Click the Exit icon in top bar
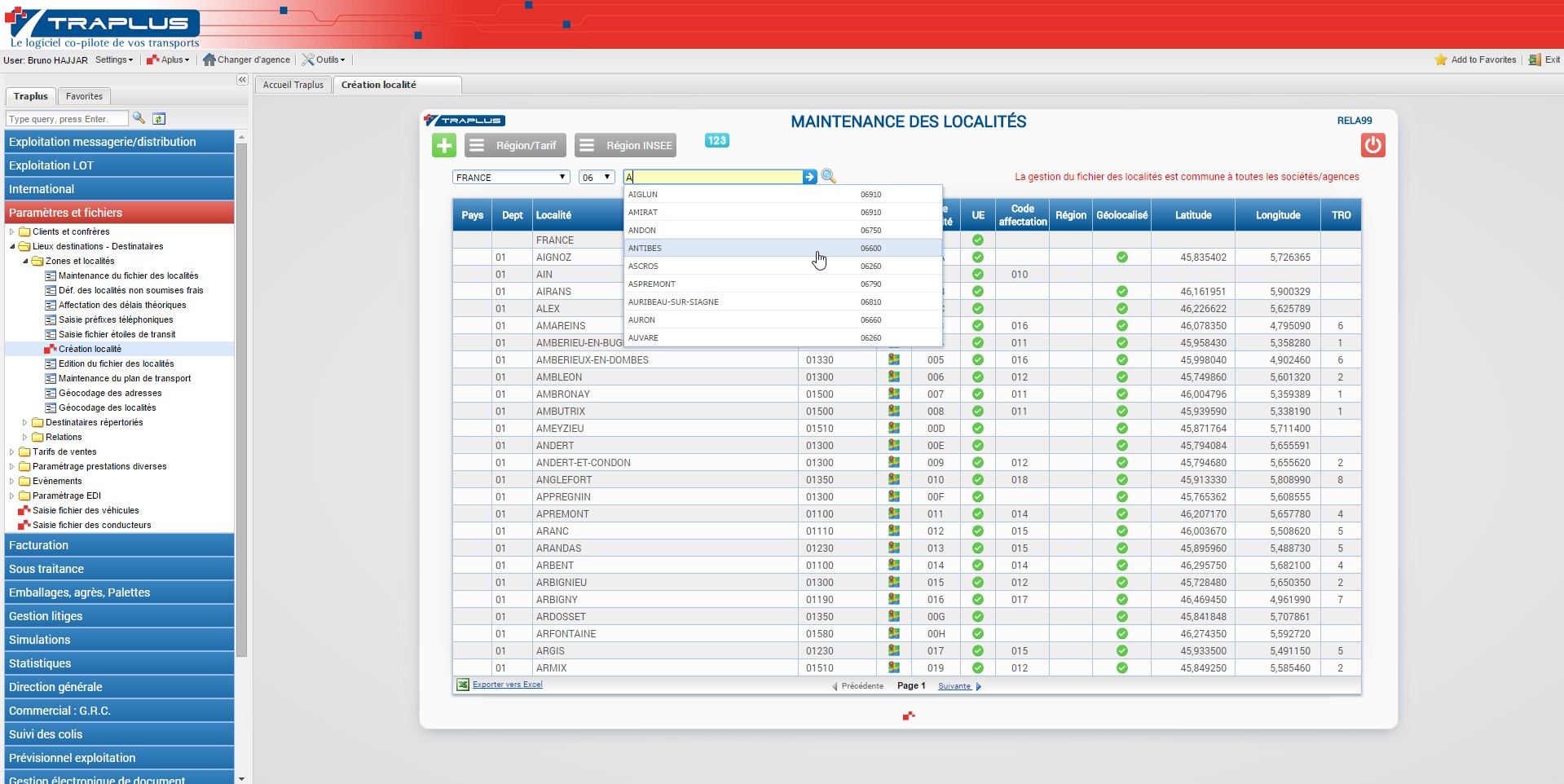Viewport: 1564px width, 784px height. click(1535, 59)
